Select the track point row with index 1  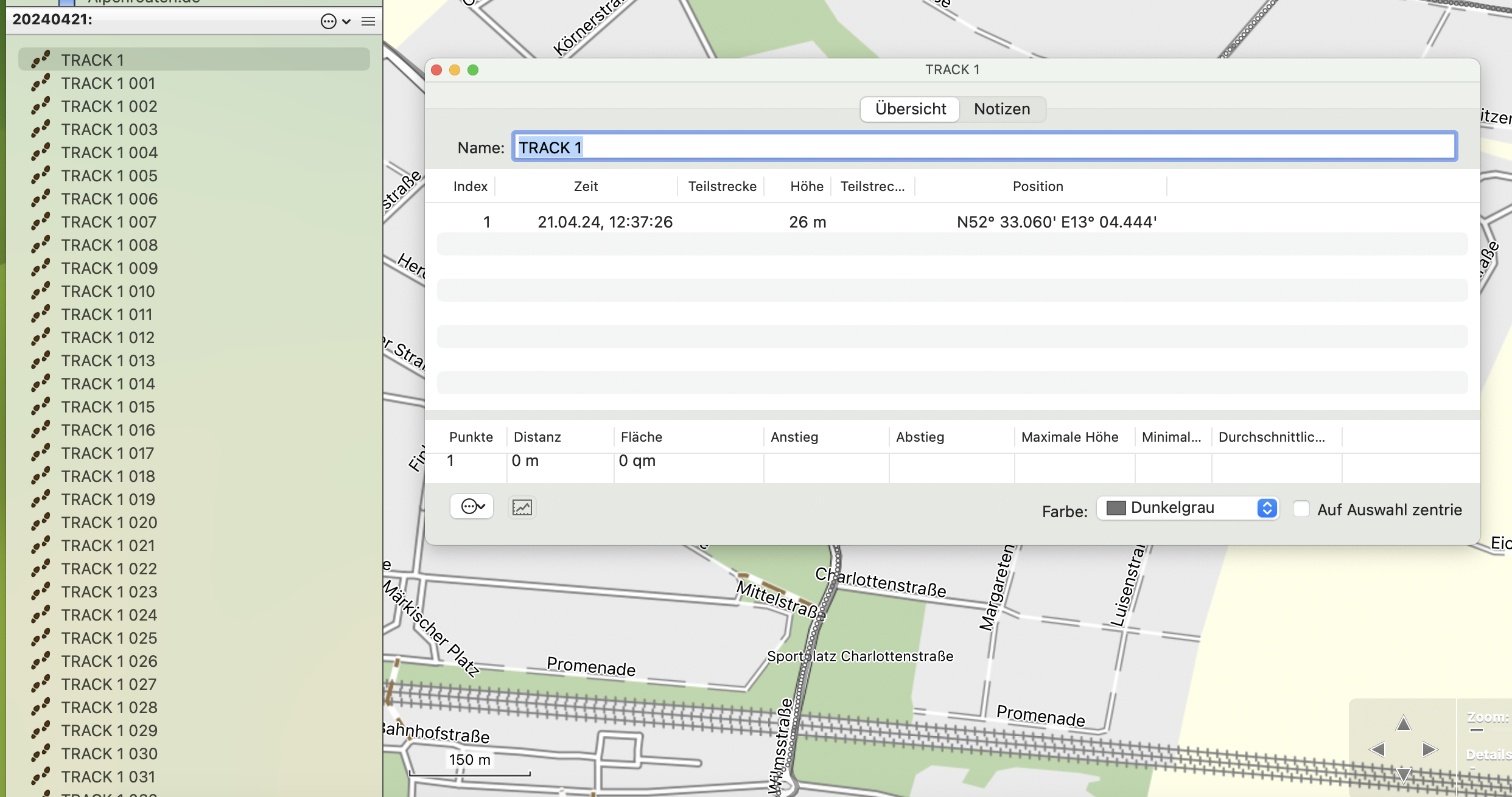pyautogui.click(x=791, y=222)
